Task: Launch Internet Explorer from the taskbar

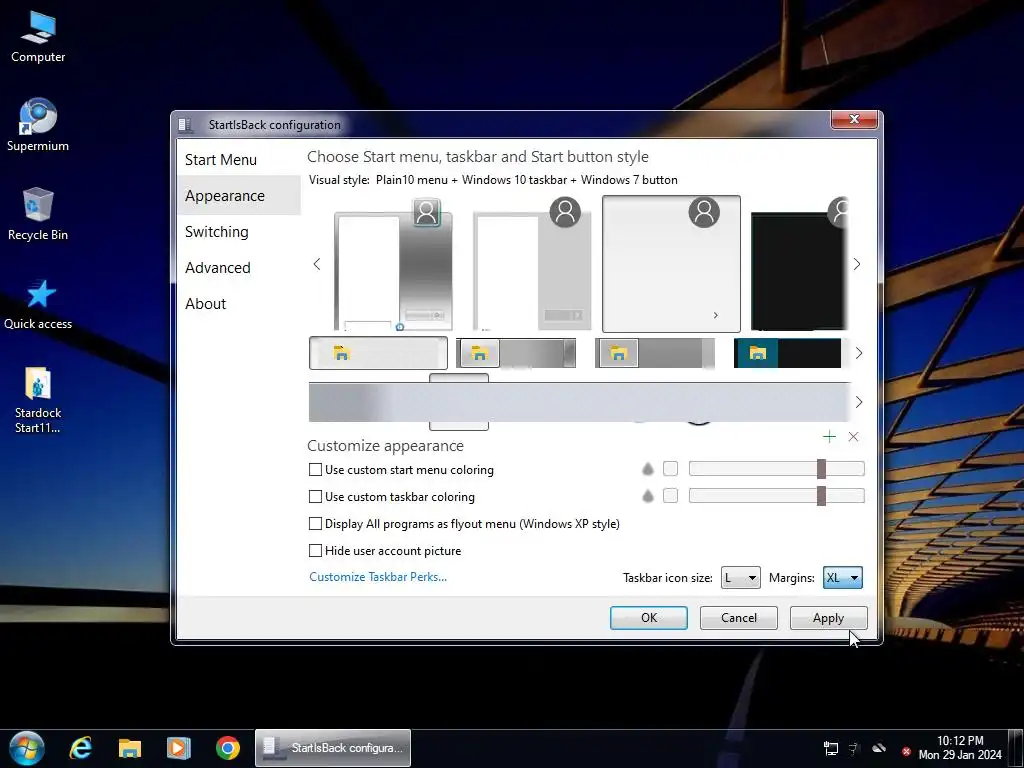Action: [x=81, y=748]
